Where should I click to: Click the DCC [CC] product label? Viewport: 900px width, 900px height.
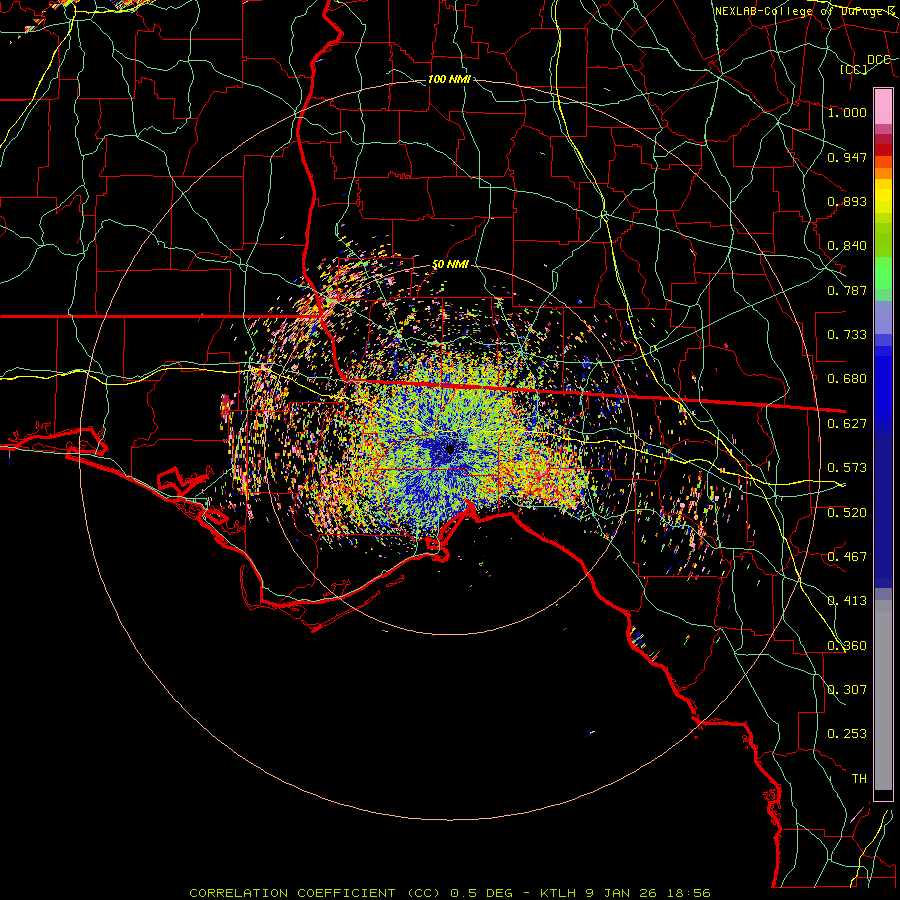point(864,64)
